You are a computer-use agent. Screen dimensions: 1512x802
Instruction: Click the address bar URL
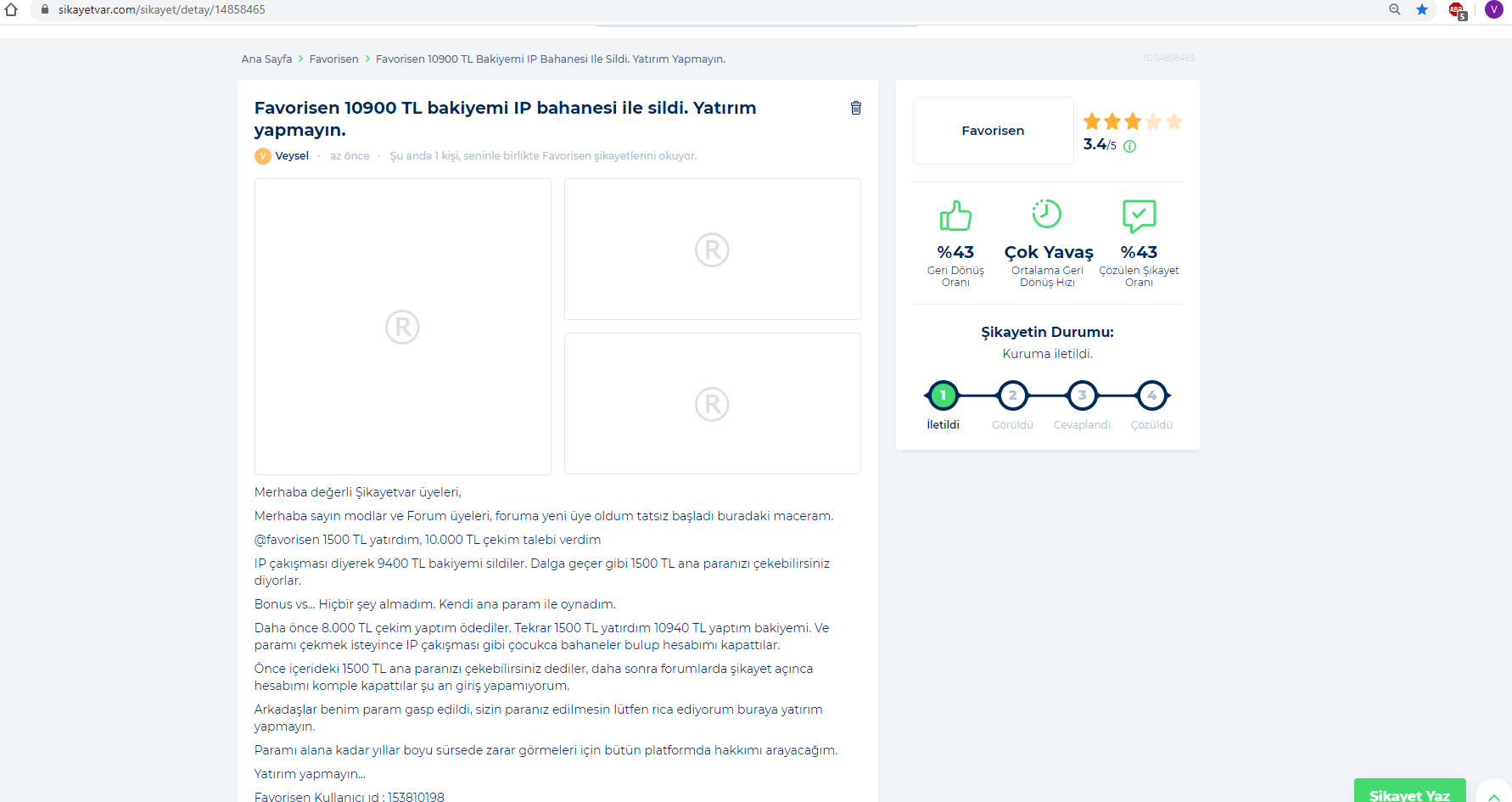[162, 9]
